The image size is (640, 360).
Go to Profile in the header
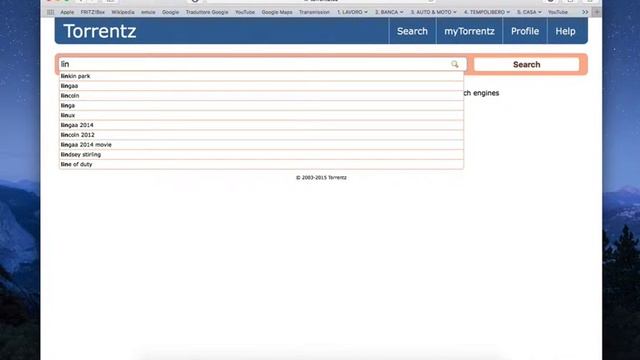point(525,31)
